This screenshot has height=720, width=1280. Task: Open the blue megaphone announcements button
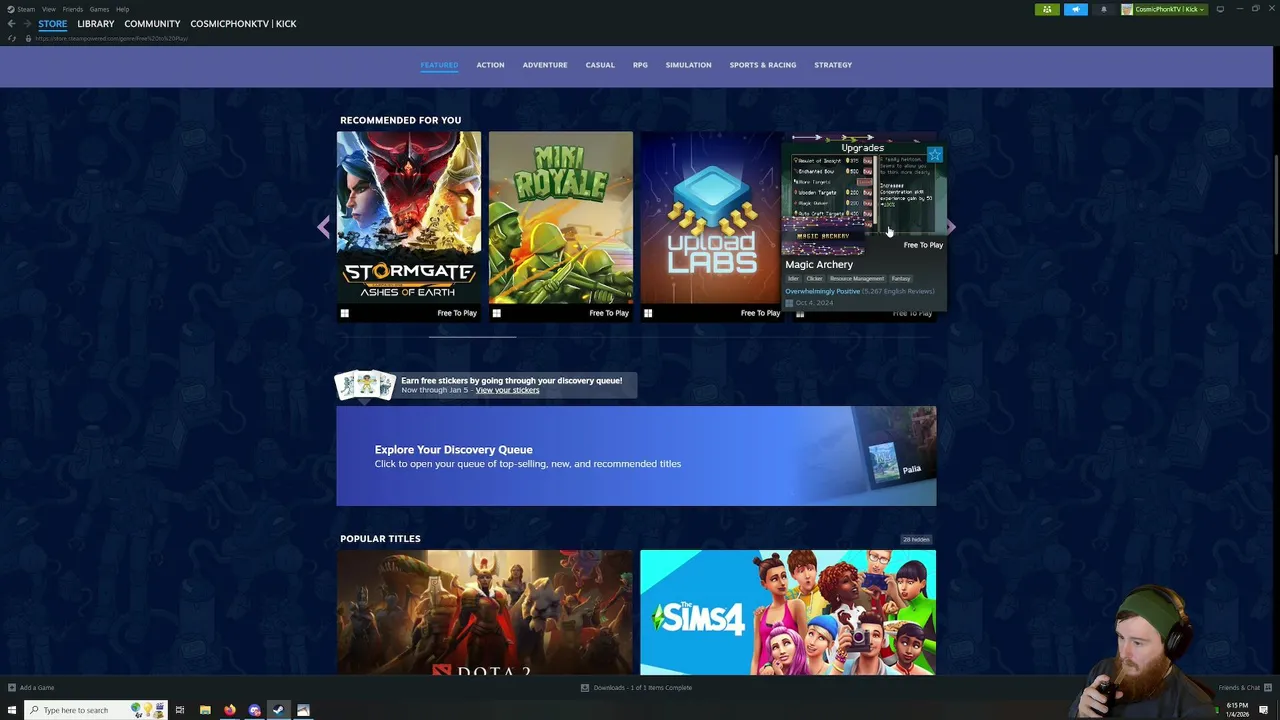point(1076,9)
